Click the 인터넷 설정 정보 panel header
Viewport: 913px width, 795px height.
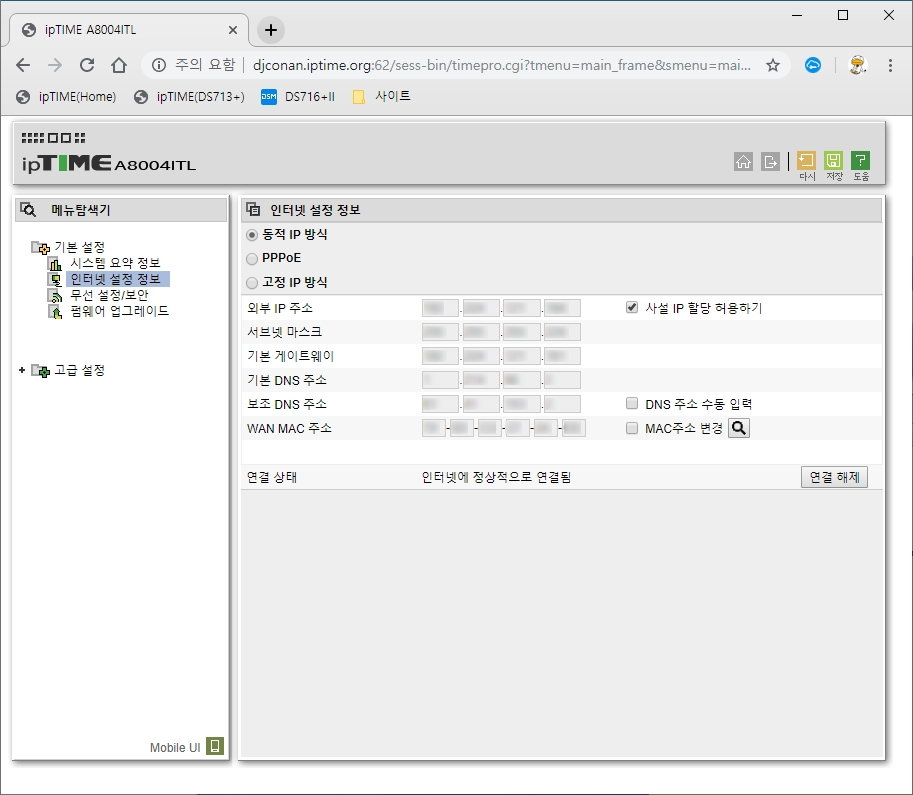tap(561, 210)
